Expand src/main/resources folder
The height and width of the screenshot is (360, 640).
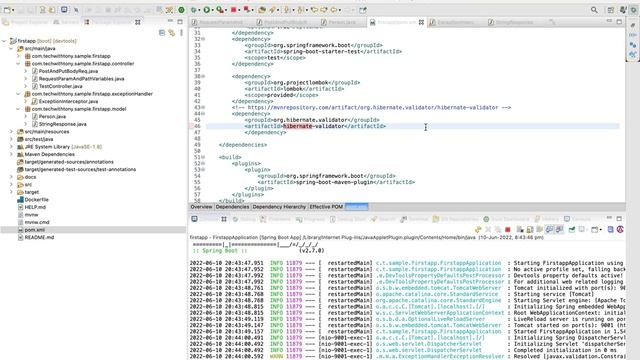click(11, 131)
